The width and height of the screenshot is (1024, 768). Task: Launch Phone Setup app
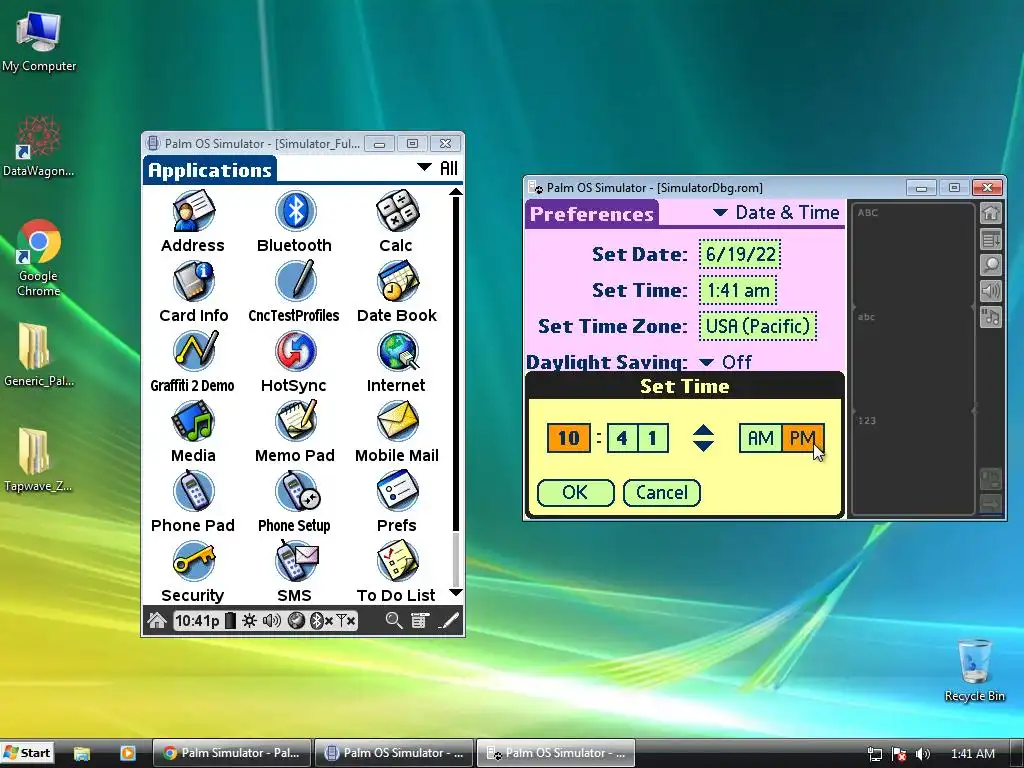(295, 501)
